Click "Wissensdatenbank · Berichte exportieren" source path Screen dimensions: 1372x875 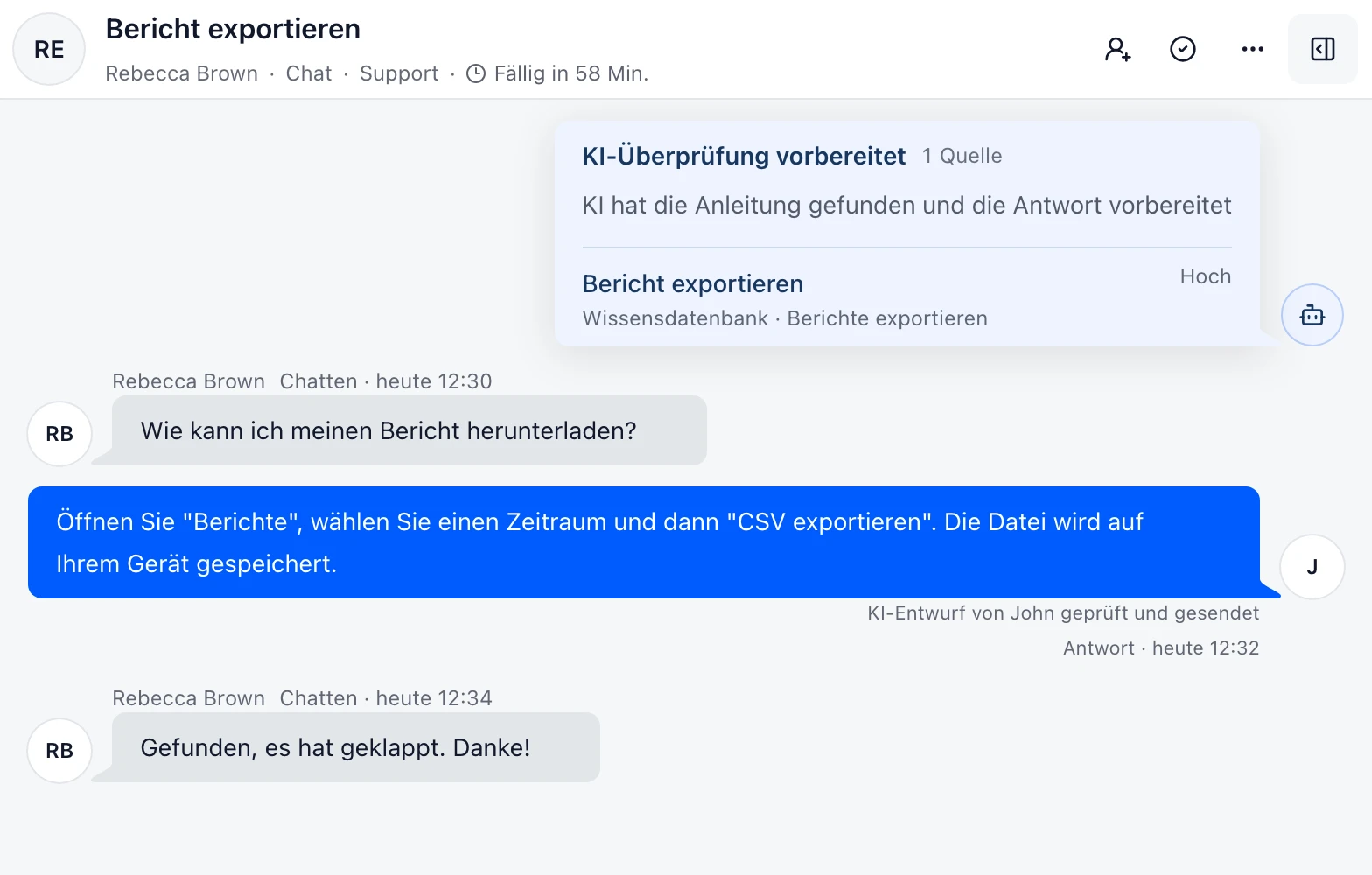pos(785,318)
